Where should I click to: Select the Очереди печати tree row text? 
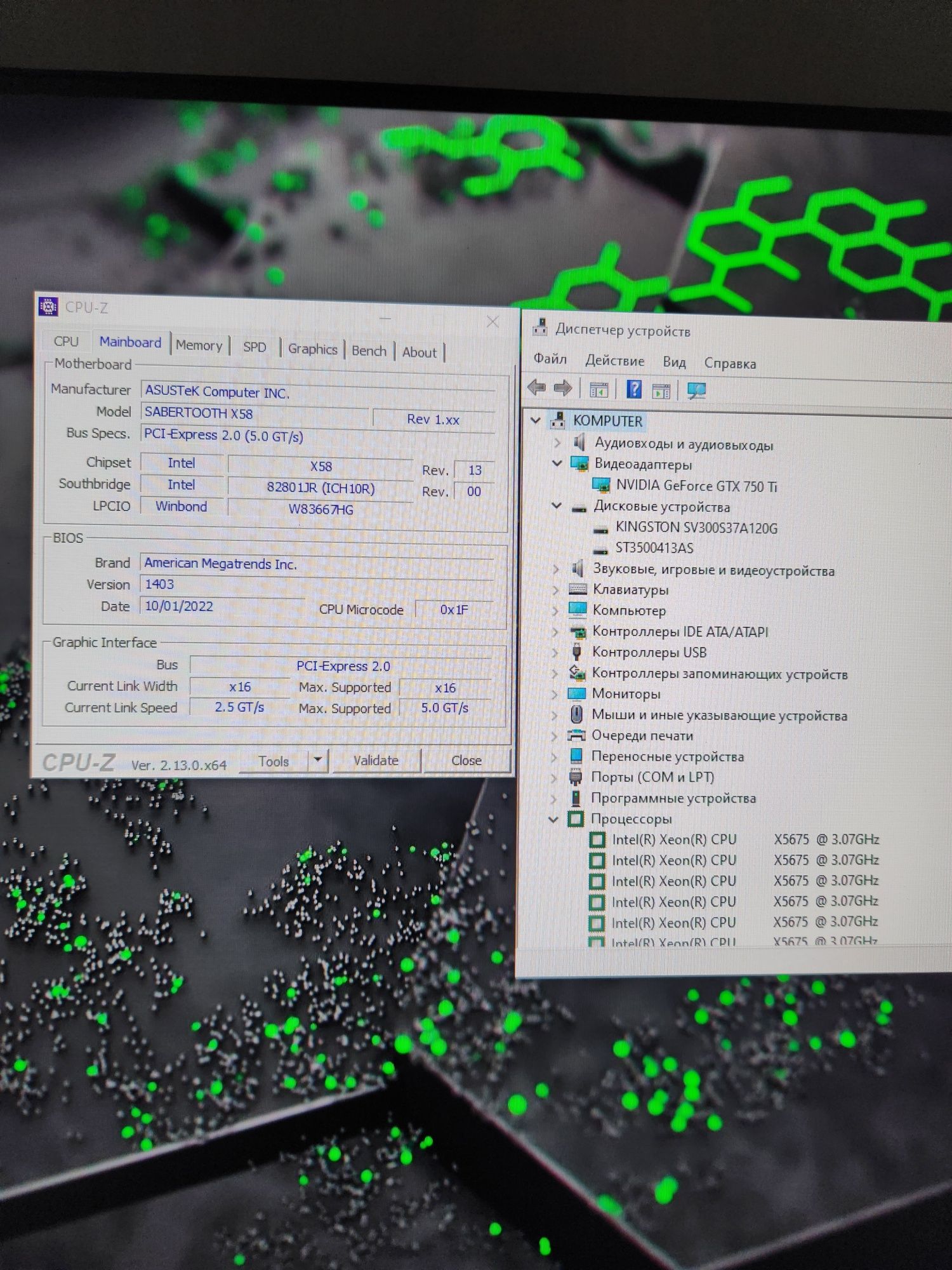click(642, 735)
